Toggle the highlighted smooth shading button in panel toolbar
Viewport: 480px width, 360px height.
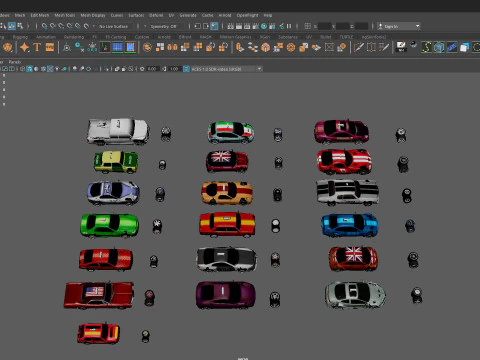click(x=29, y=69)
